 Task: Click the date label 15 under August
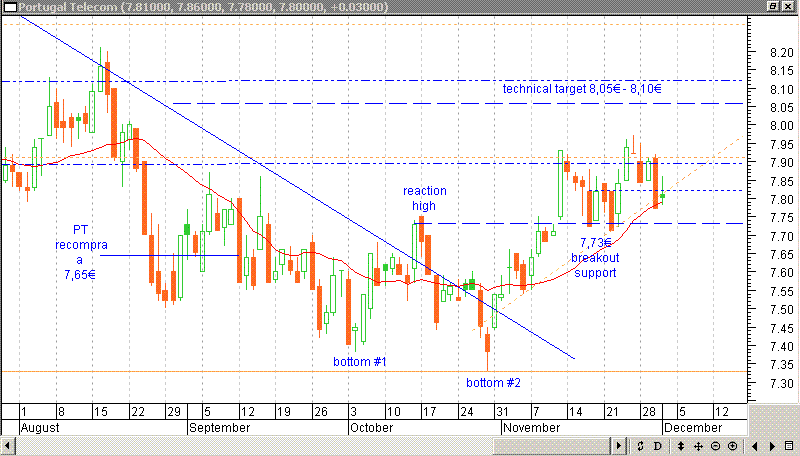101,412
